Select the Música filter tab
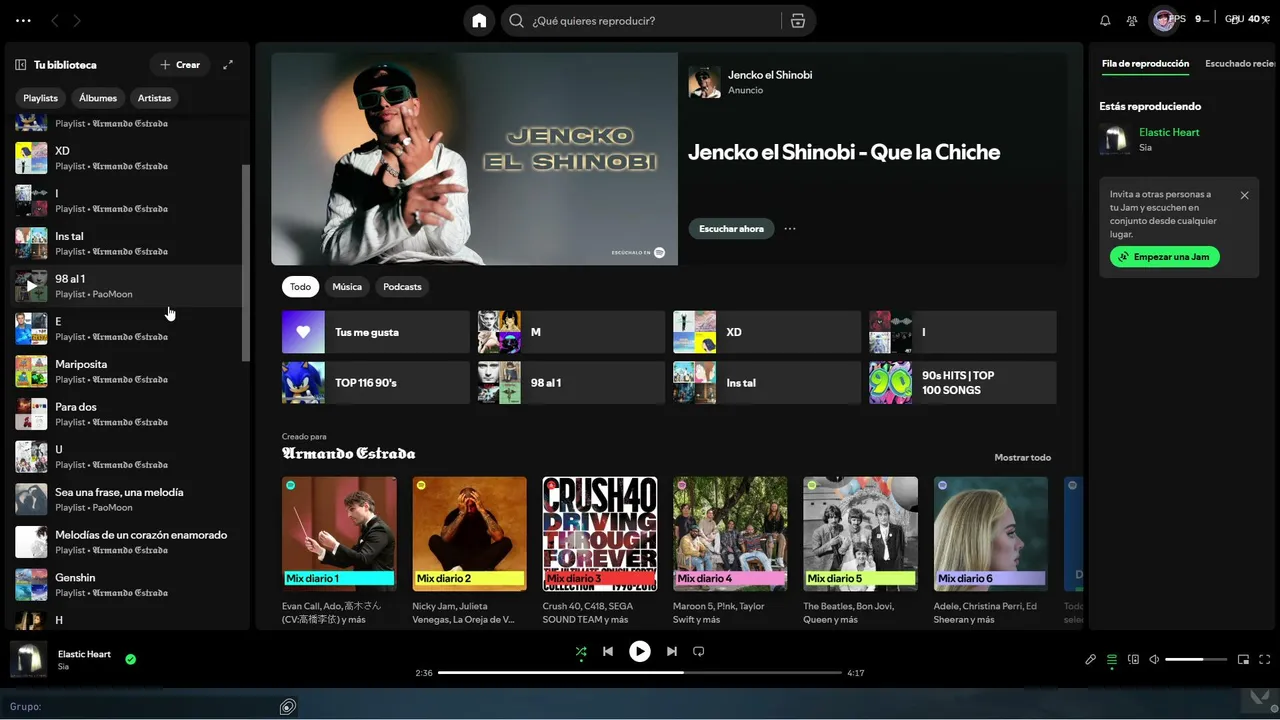The width and height of the screenshot is (1280, 720). click(347, 287)
